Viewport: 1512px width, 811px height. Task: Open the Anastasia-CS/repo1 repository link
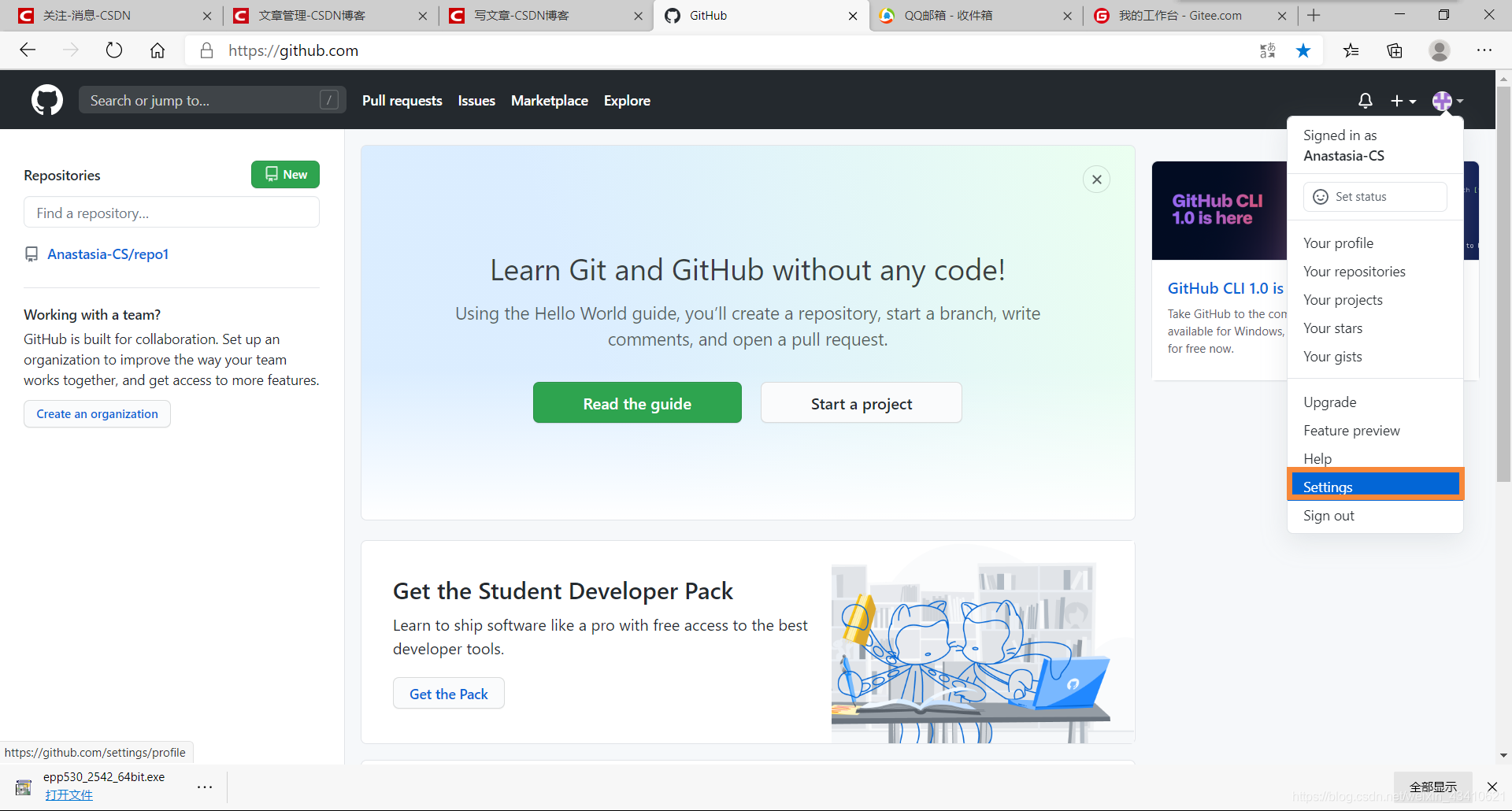click(x=108, y=254)
